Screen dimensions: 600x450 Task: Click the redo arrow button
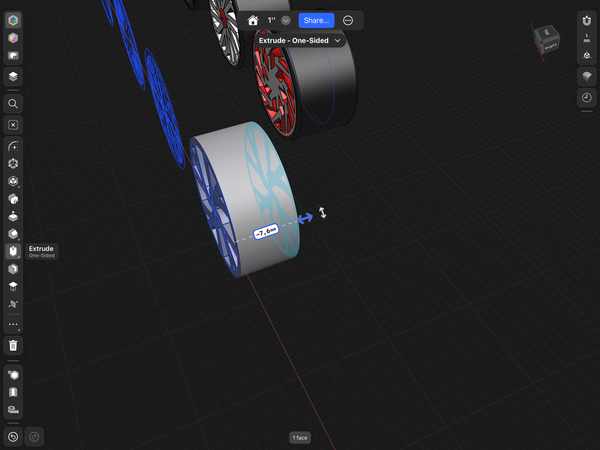(x=34, y=437)
